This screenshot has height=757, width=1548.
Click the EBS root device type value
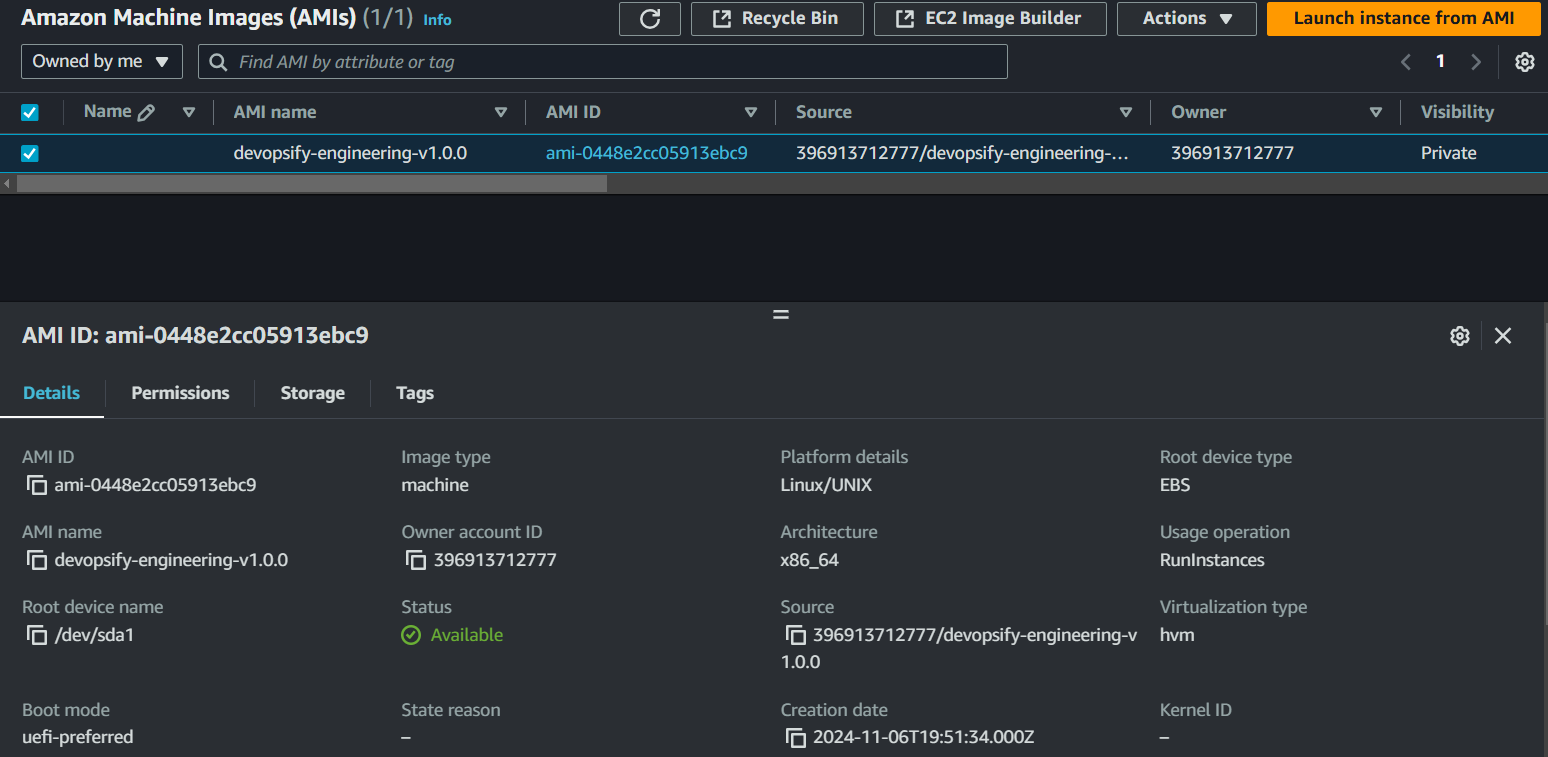point(1175,485)
